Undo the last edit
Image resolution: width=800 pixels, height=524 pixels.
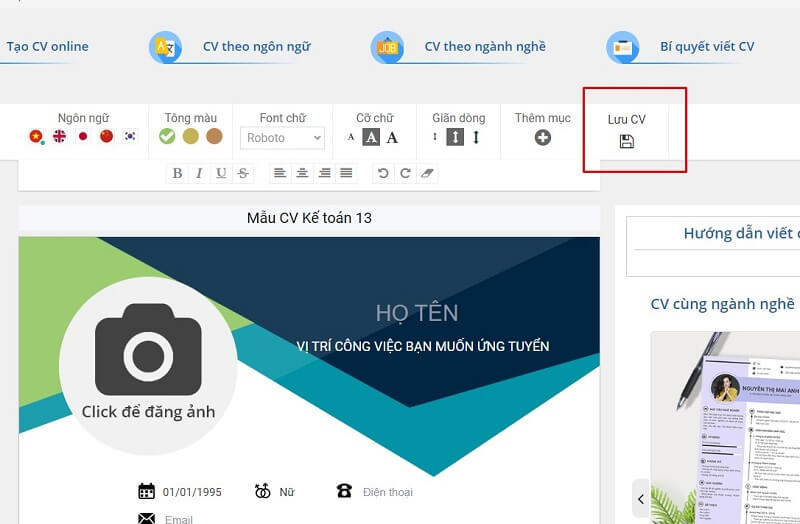(382, 173)
